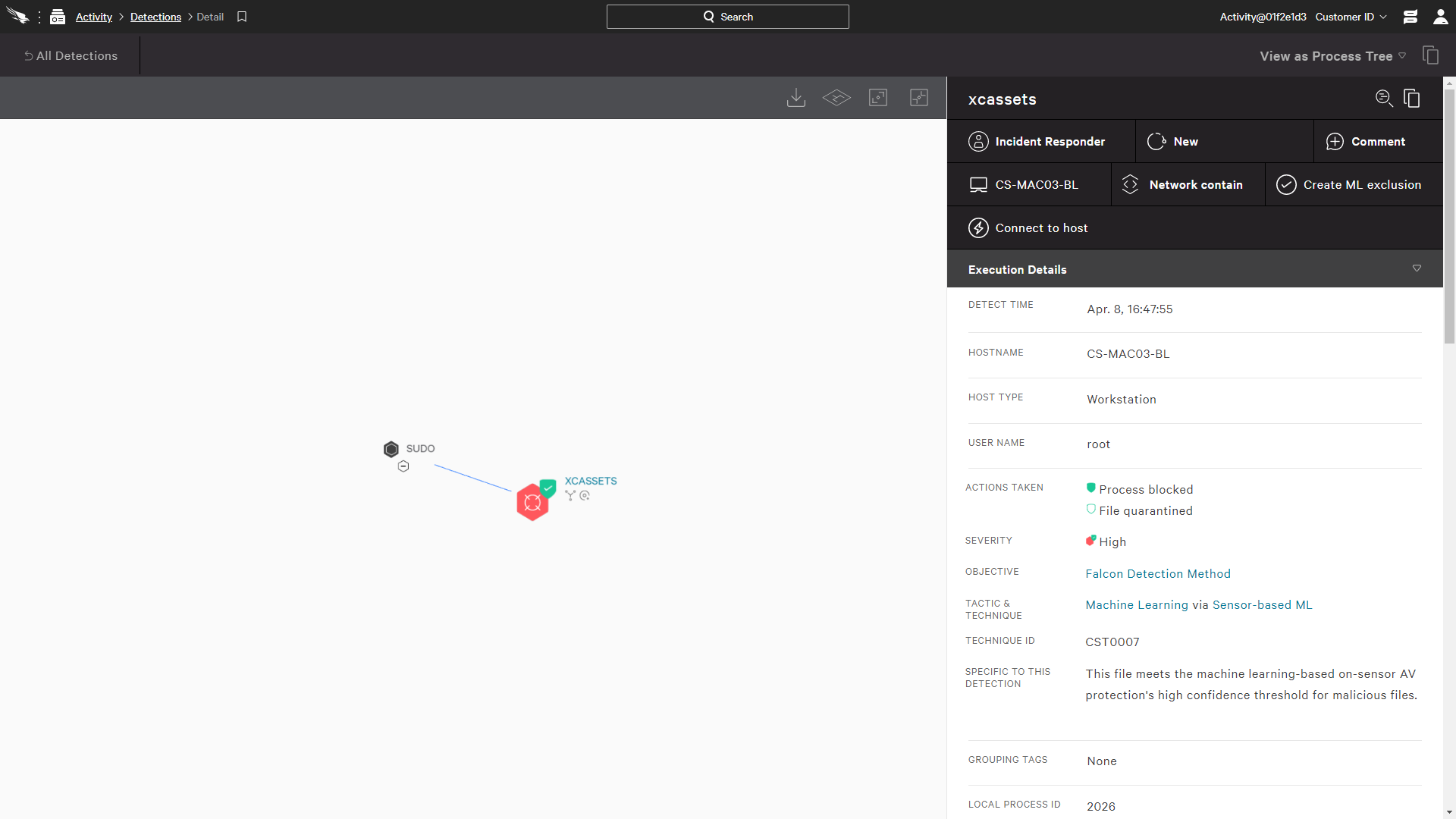Go to the Activity breadcrumb menu
This screenshot has width=1456, height=819.
(x=93, y=17)
